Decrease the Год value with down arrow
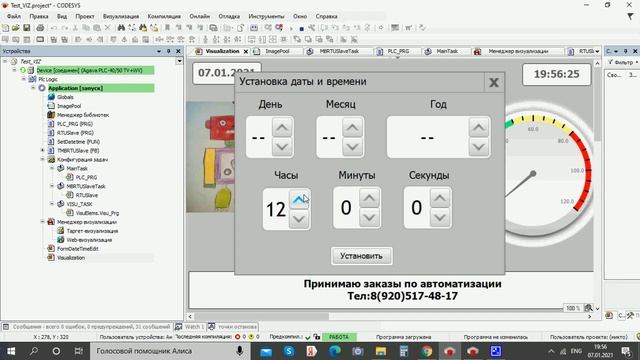Viewport: 640px width, 360px height. point(478,147)
